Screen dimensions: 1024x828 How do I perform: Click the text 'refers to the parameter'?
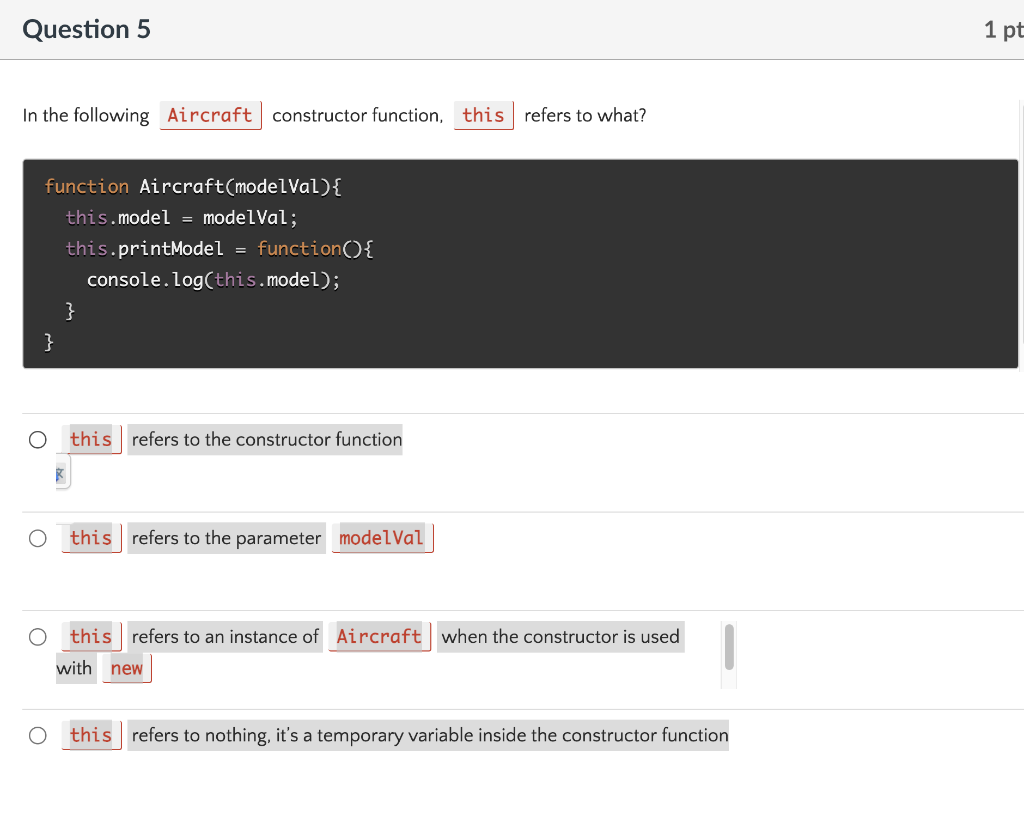[227, 538]
